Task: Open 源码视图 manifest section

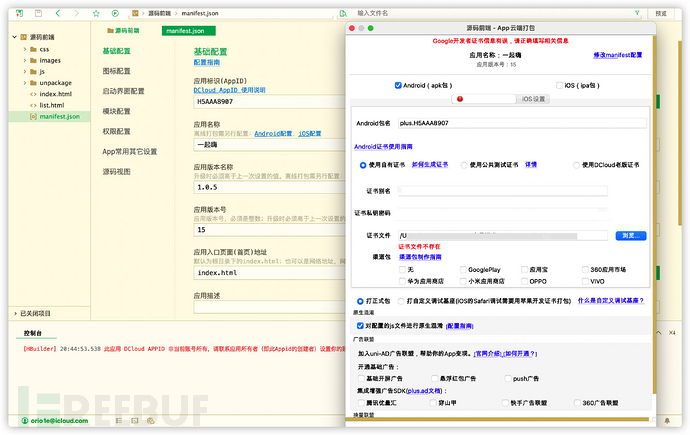Action: (116, 172)
